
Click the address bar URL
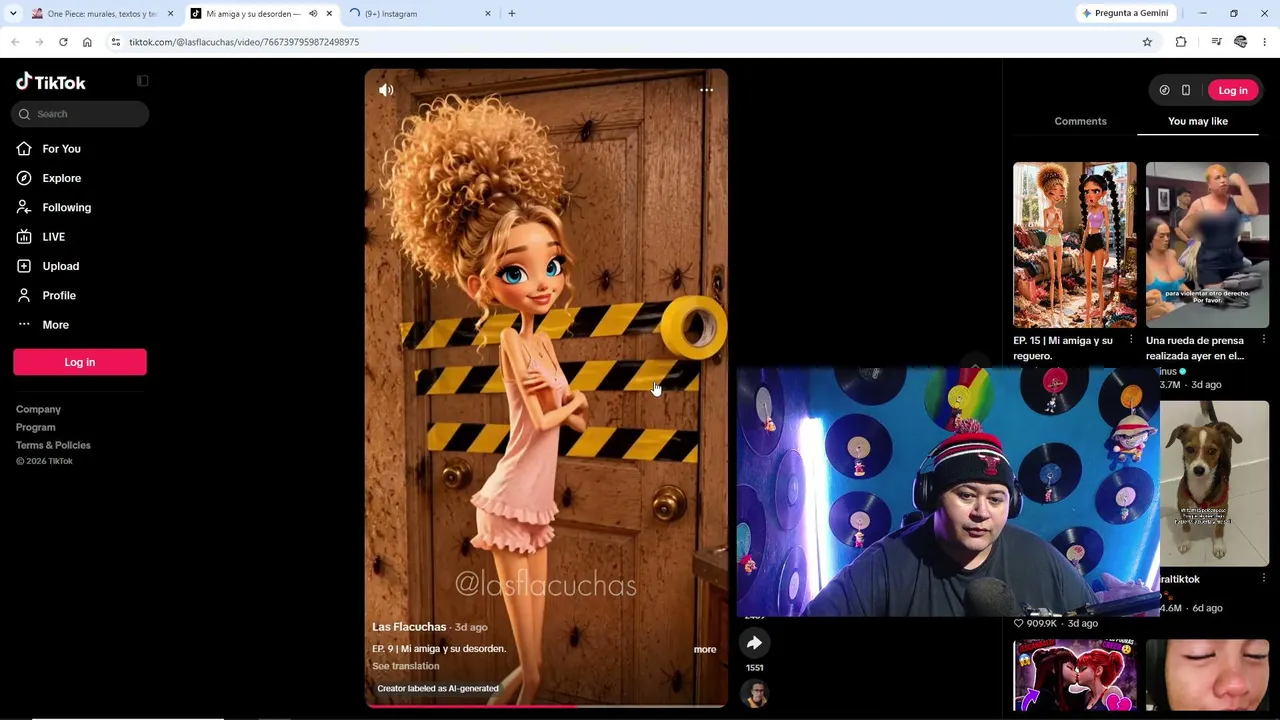(244, 42)
